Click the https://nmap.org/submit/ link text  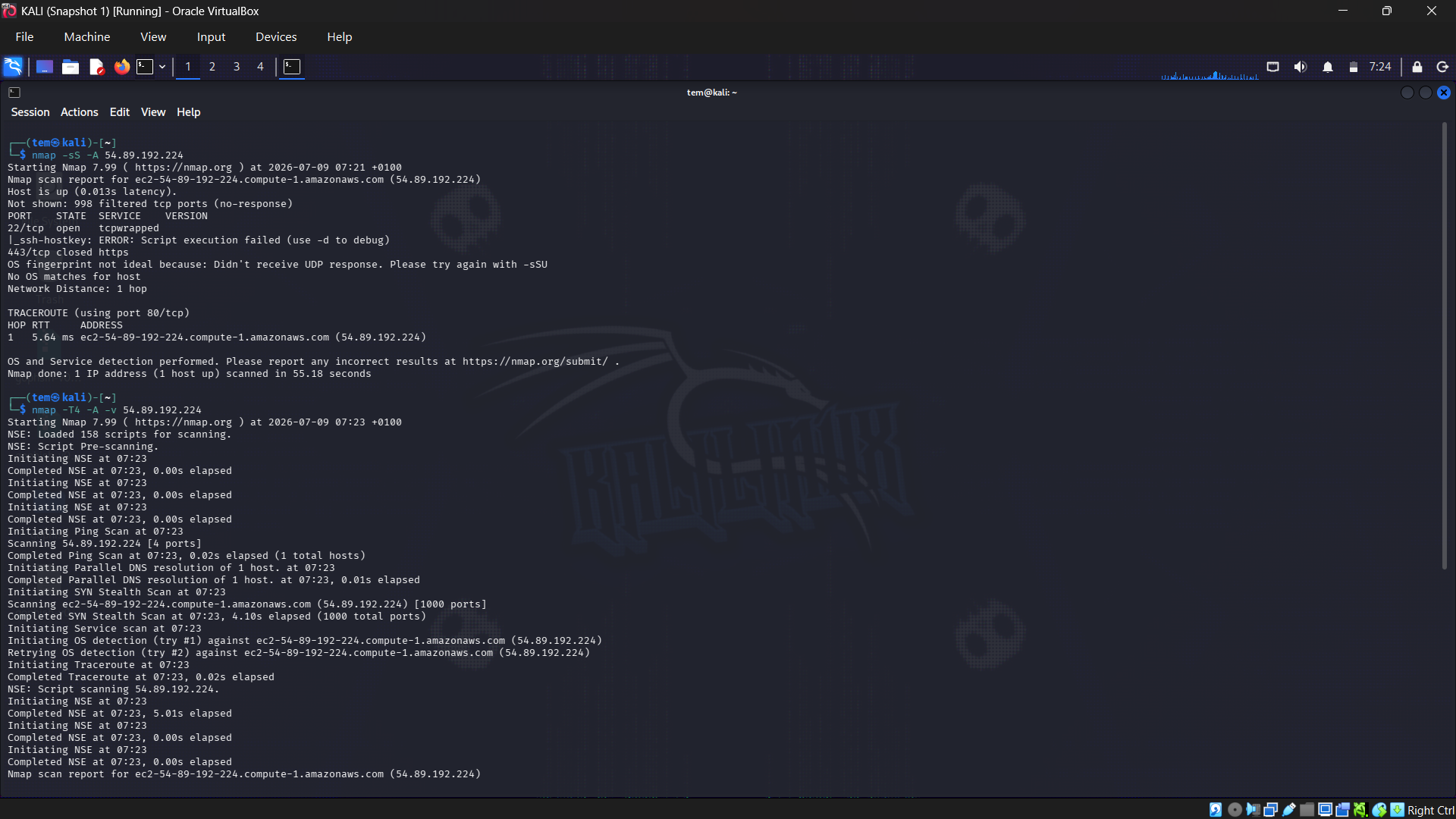pos(535,362)
